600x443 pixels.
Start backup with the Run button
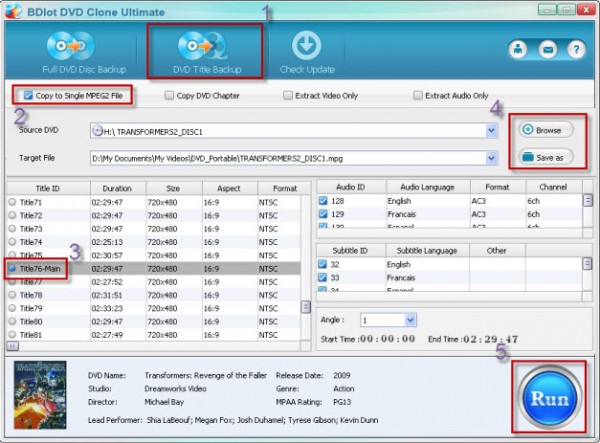pos(549,399)
